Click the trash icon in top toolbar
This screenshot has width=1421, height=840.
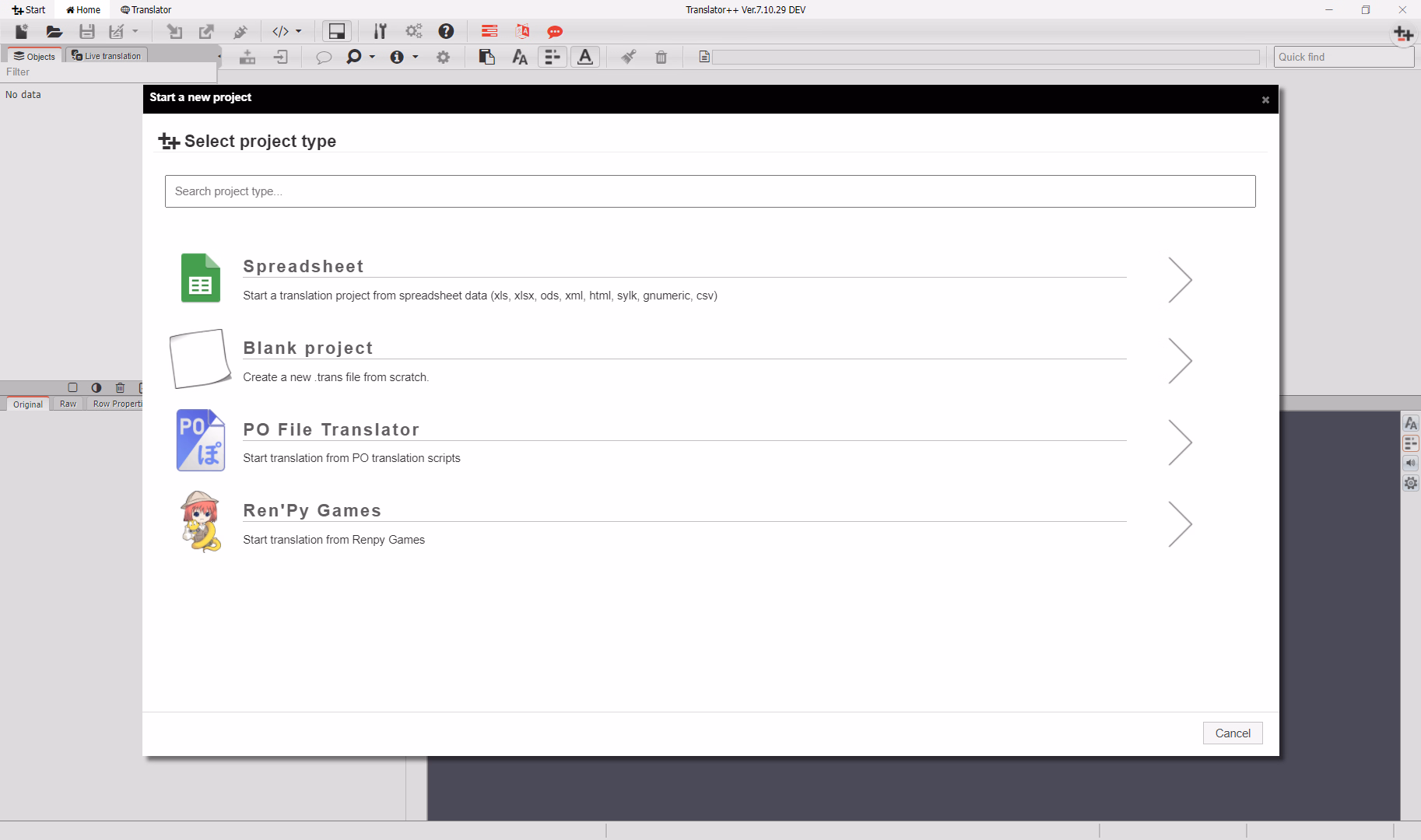click(x=661, y=57)
